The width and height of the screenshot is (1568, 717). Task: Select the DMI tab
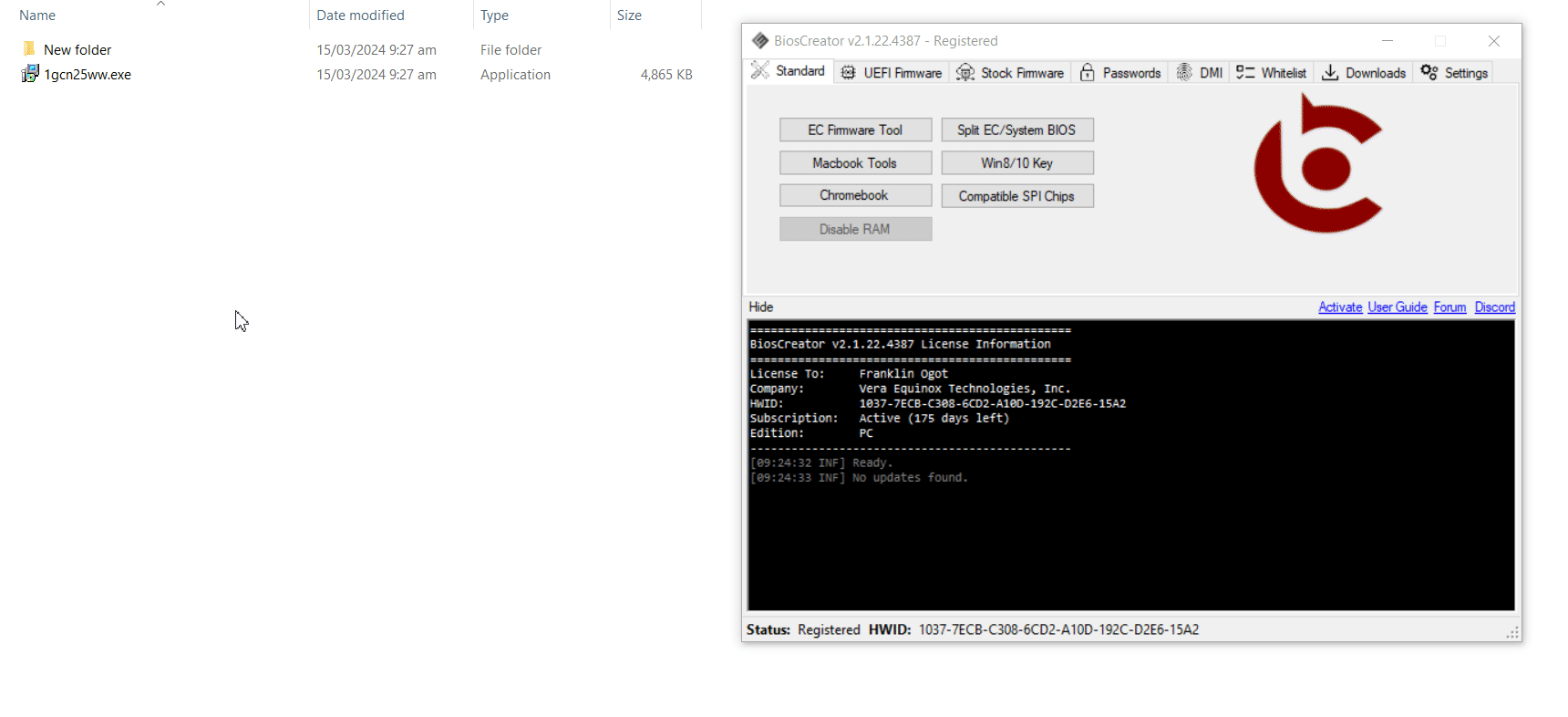pos(1199,73)
